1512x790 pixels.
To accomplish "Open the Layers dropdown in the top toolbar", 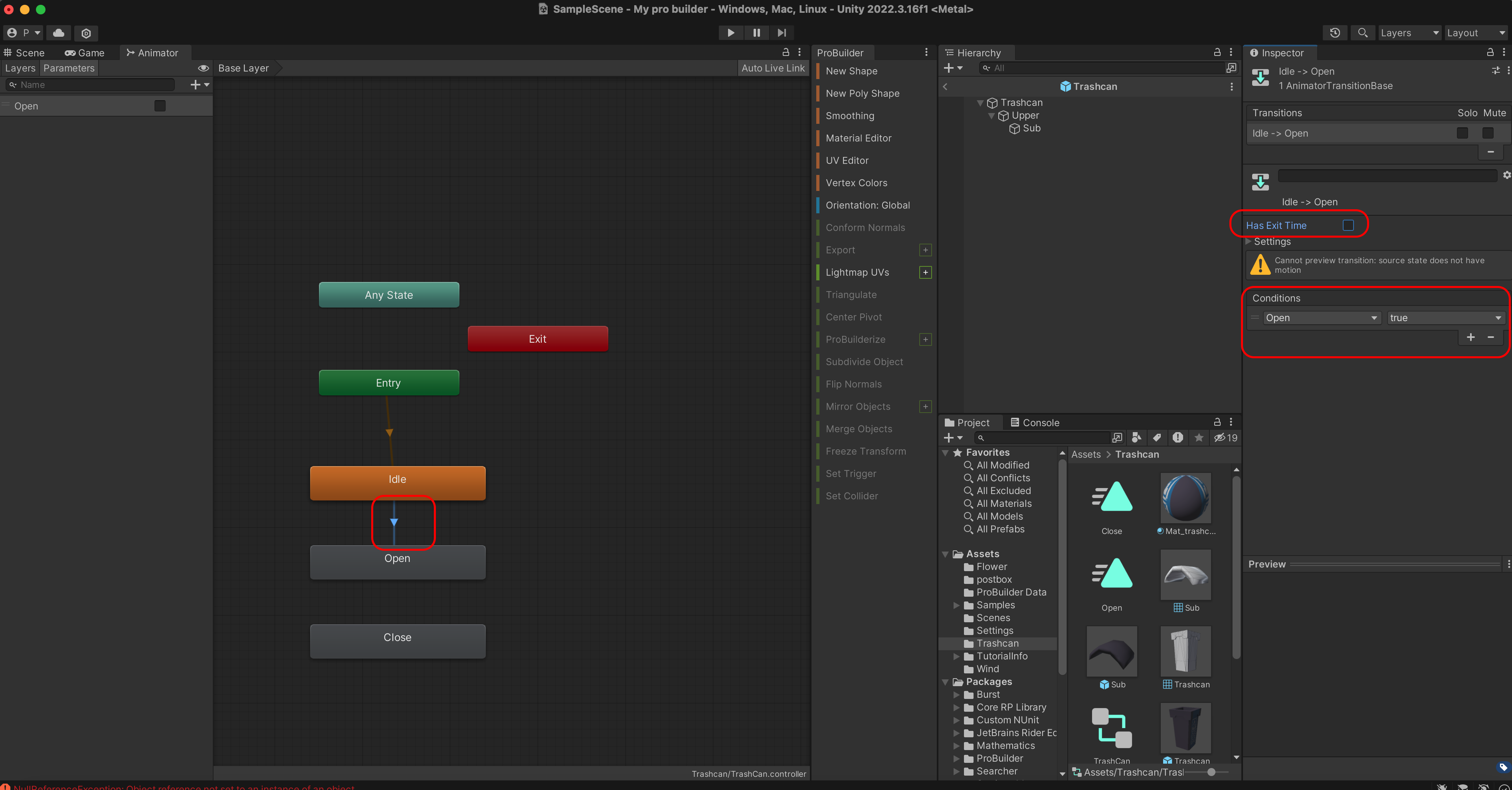I will 1409,33.
